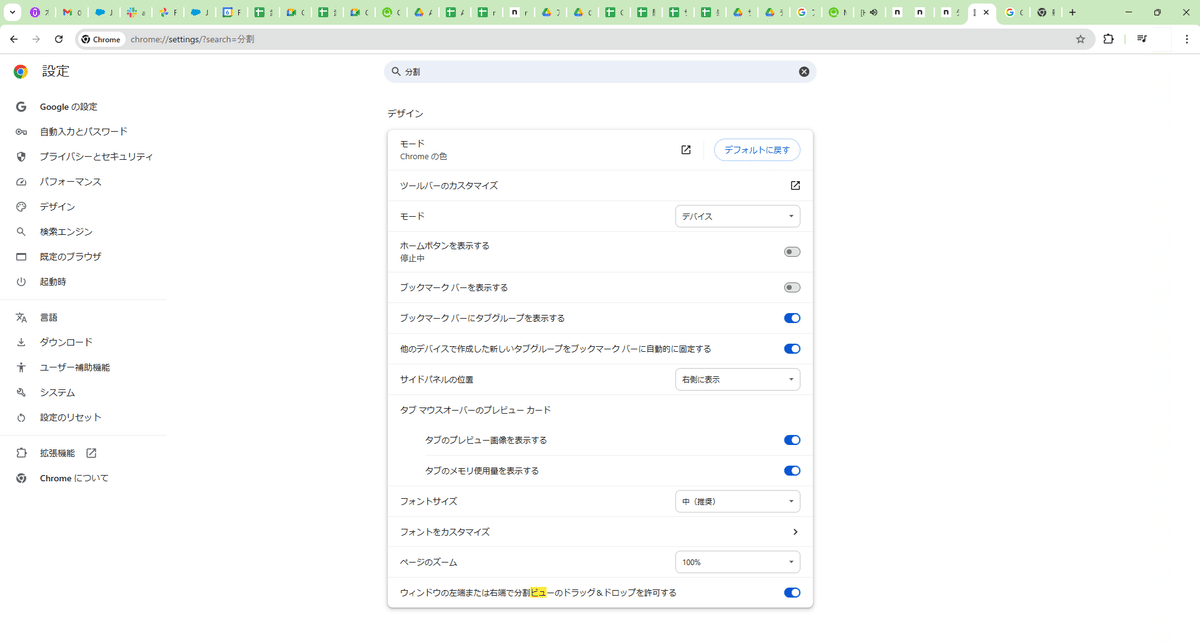This screenshot has width=1200, height=643.
Task: Open a new tab with the + button
Action: pyautogui.click(x=1071, y=12)
